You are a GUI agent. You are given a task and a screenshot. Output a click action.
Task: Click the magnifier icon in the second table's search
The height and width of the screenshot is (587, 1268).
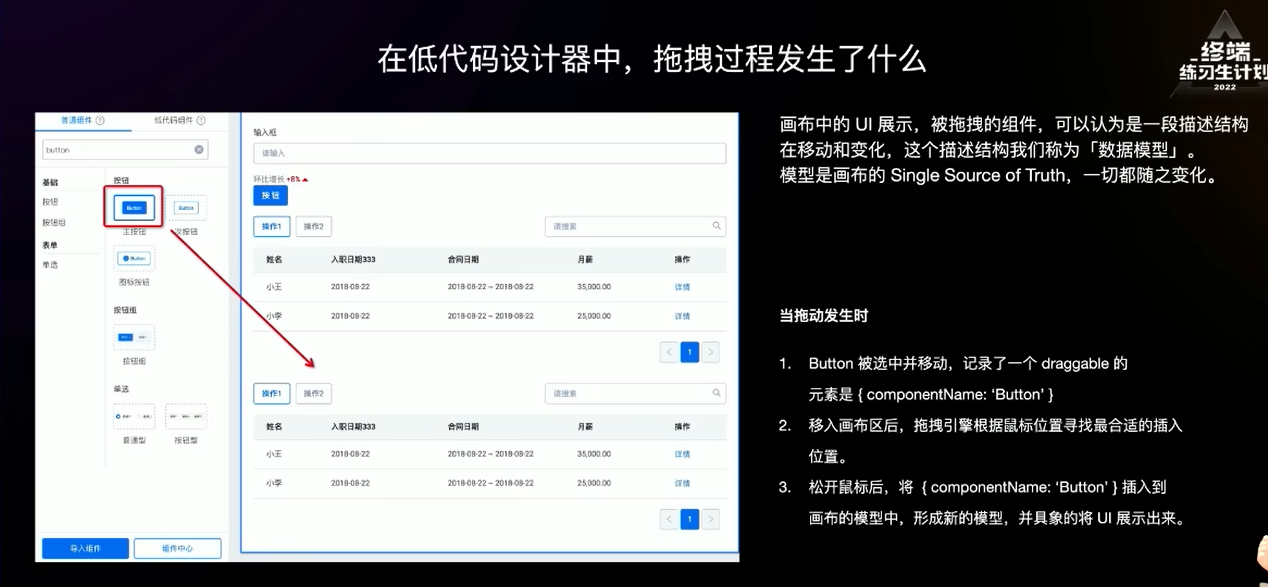(x=717, y=393)
